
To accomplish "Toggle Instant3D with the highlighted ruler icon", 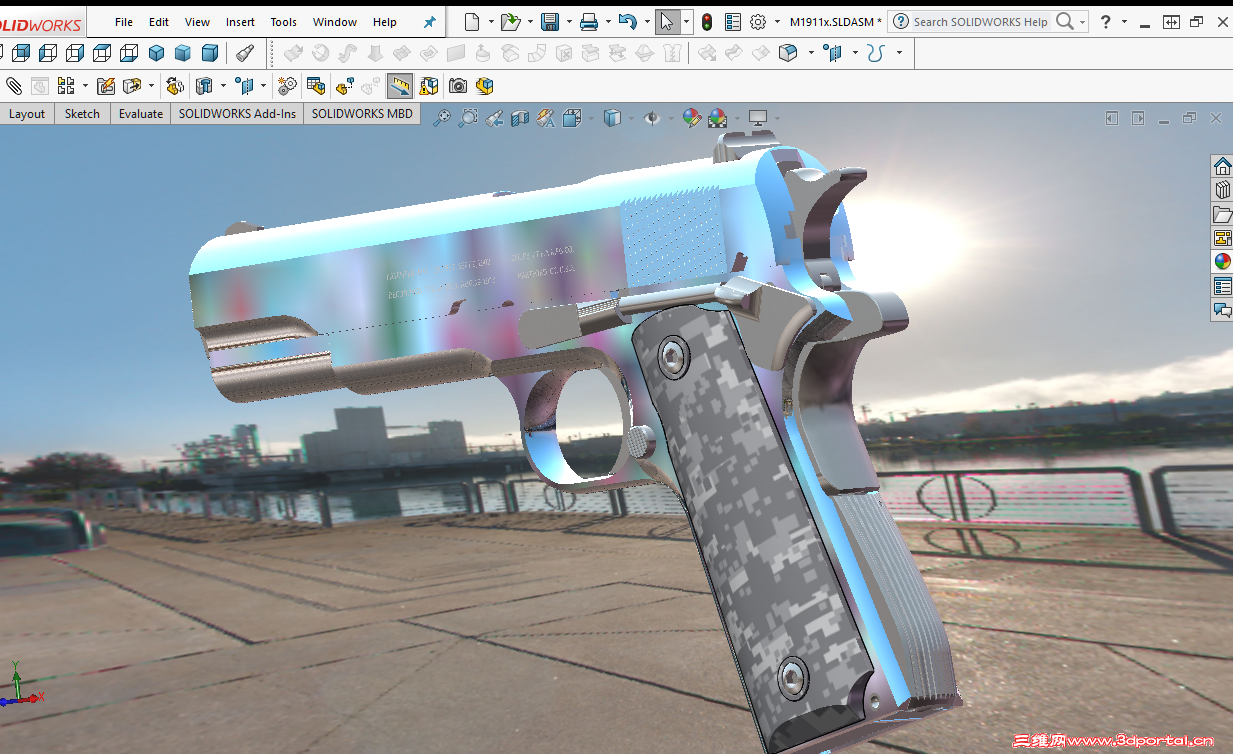I will click(399, 86).
